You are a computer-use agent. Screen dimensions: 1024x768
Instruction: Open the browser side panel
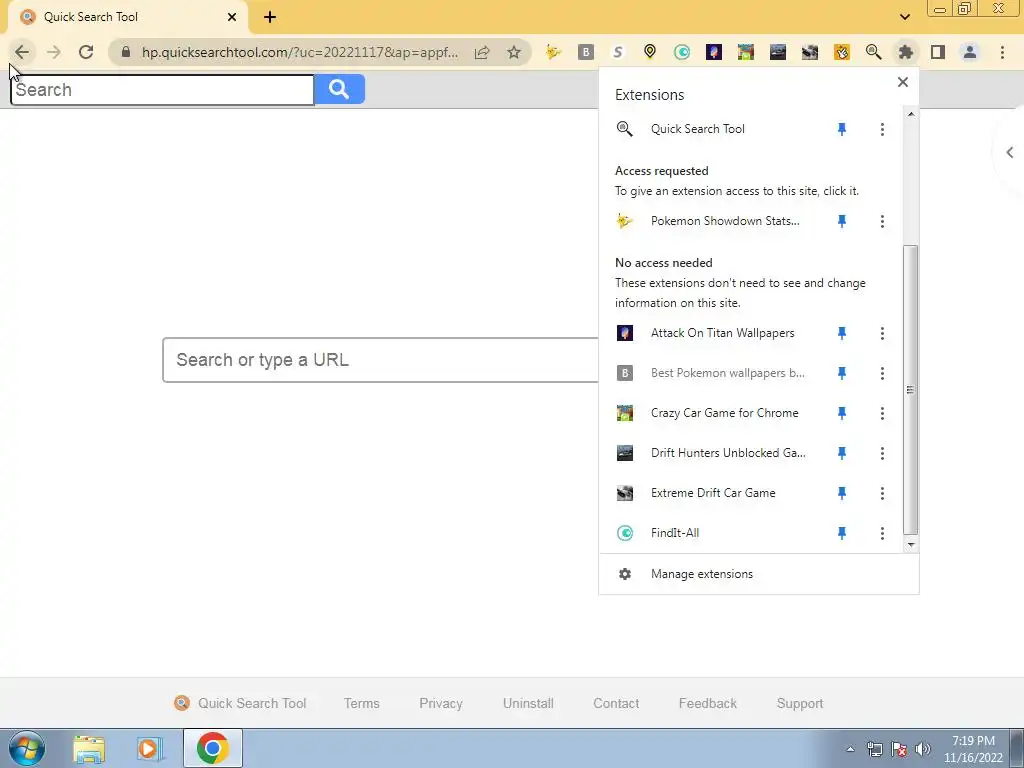[938, 52]
